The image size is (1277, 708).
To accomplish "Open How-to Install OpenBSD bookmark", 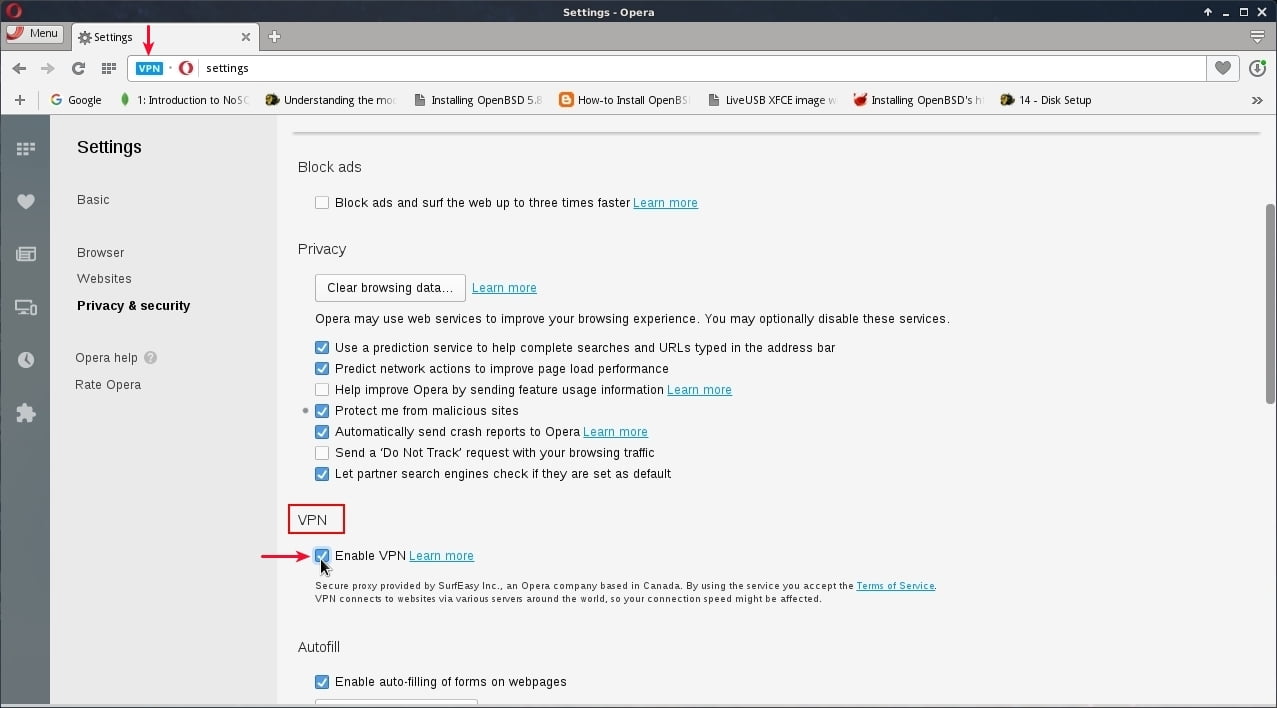I will (x=625, y=100).
